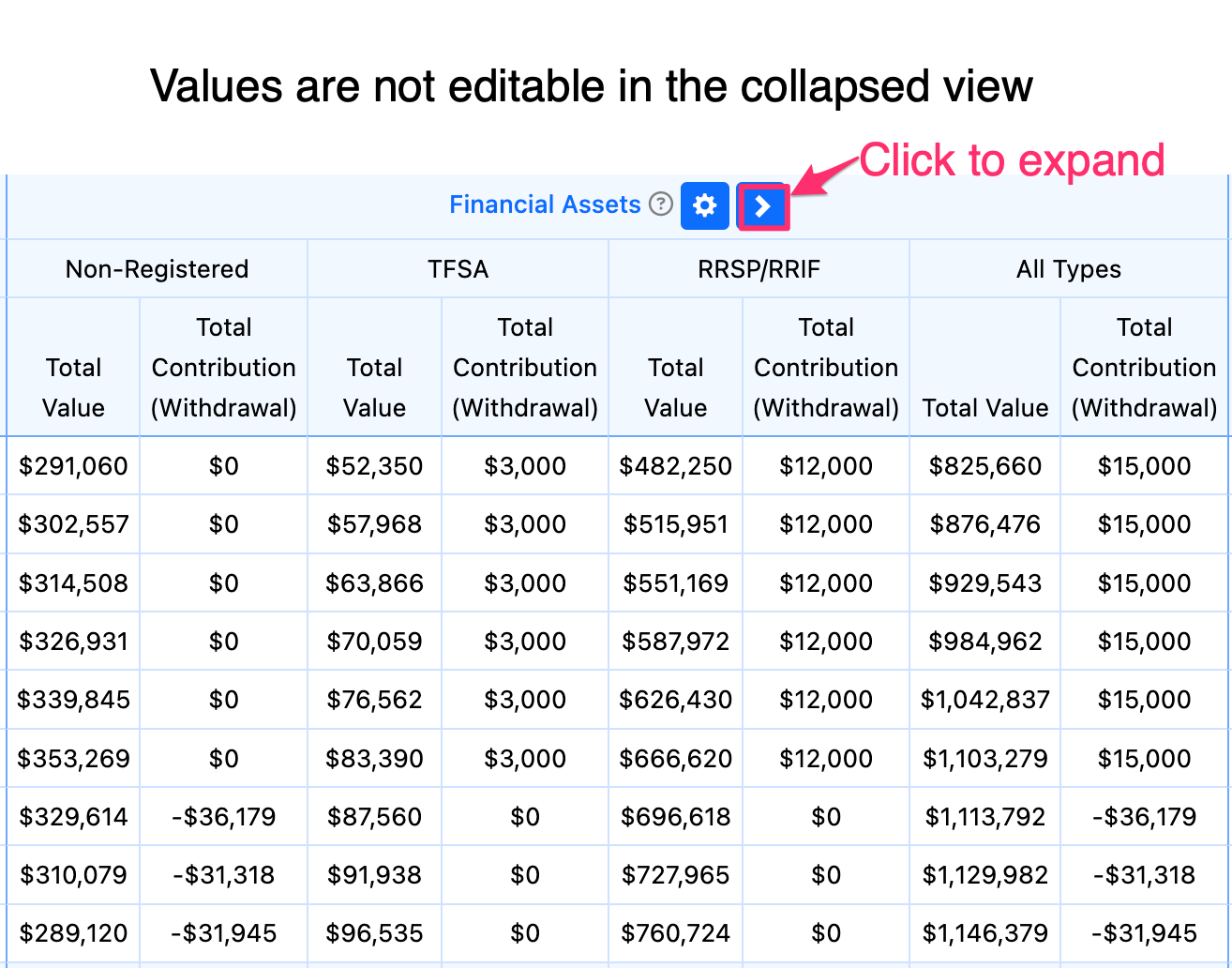Select the TFSA column group header
This screenshot has width=1232, height=968.
458,269
